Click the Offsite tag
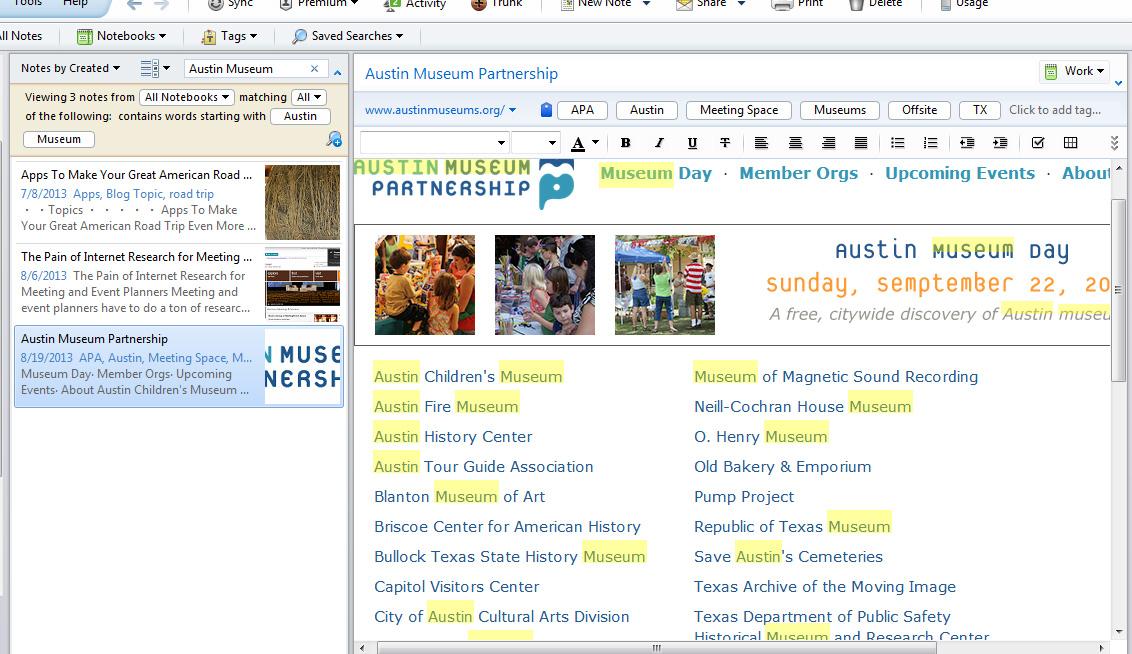Viewport: 1132px width, 654px height. tap(919, 110)
